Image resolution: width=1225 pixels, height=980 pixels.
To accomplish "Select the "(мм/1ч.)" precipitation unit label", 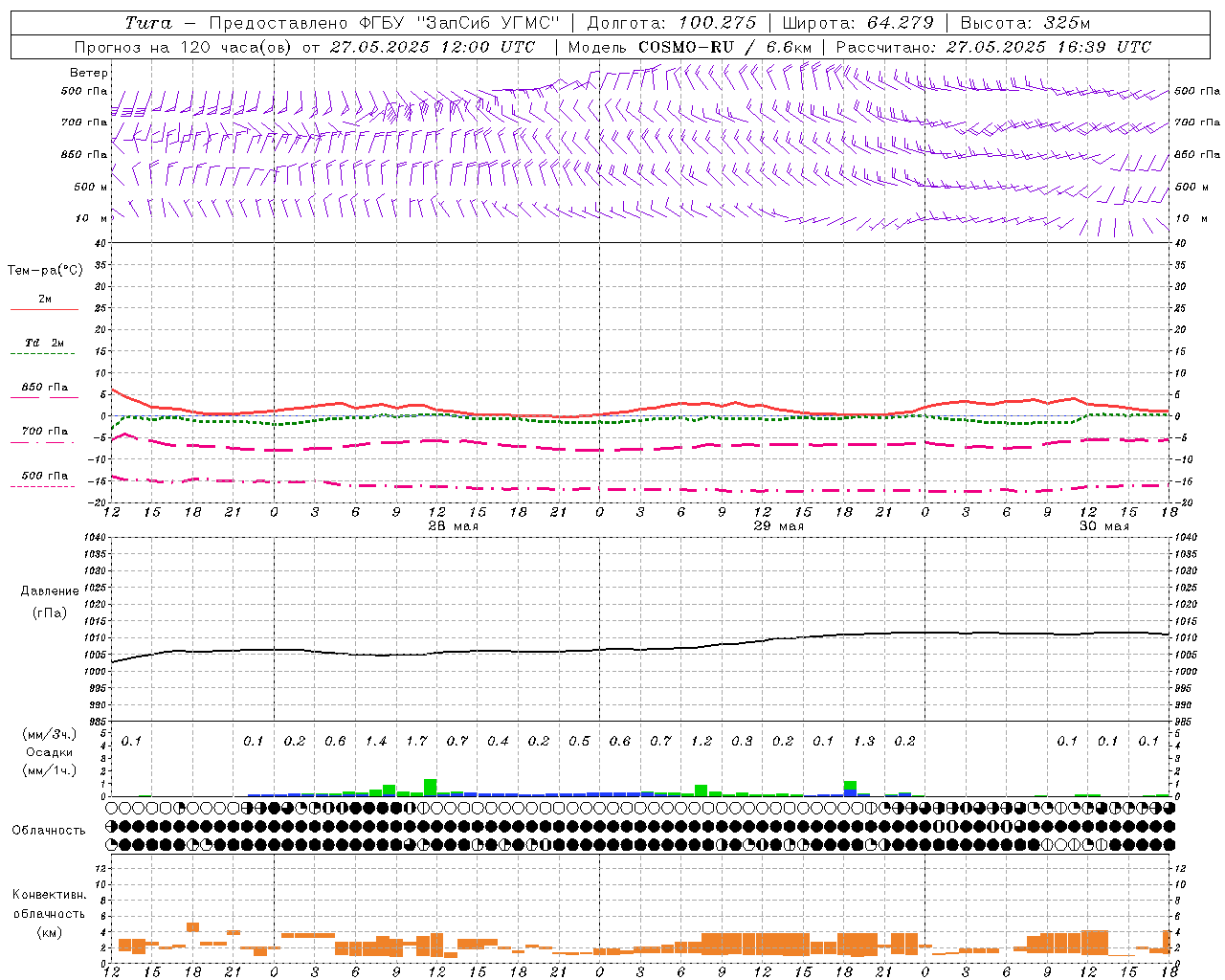I will tap(49, 771).
